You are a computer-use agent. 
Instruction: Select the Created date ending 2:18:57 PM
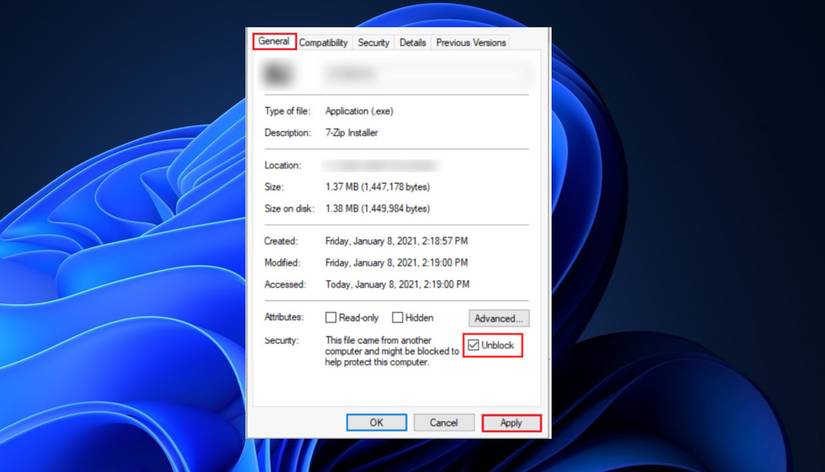(396, 241)
